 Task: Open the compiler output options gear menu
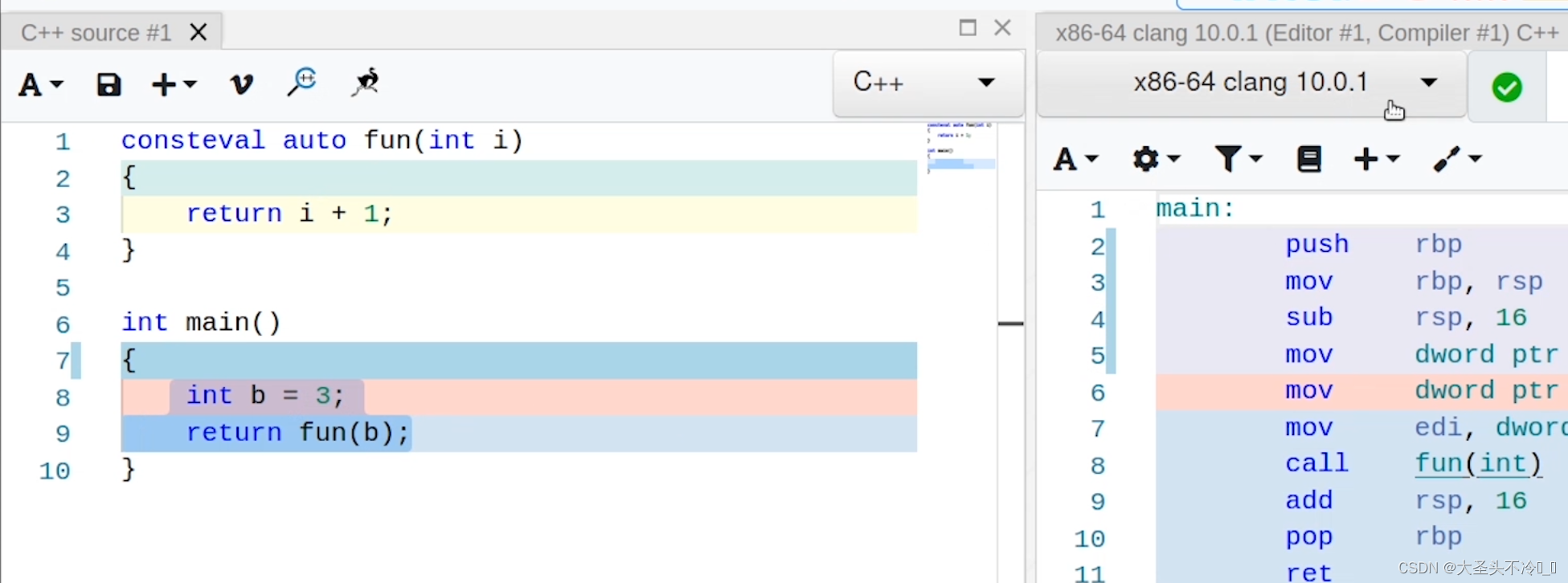(1157, 159)
